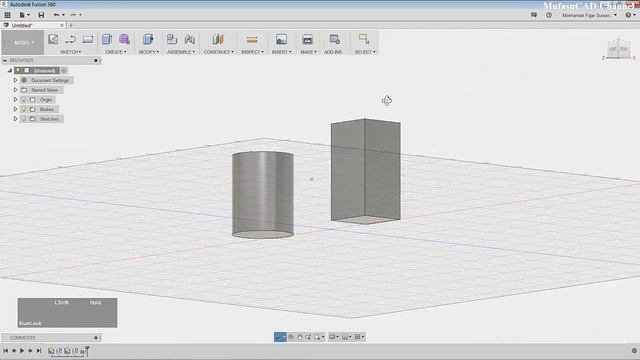Click the Select tool icon
The image size is (640, 360).
364,39
